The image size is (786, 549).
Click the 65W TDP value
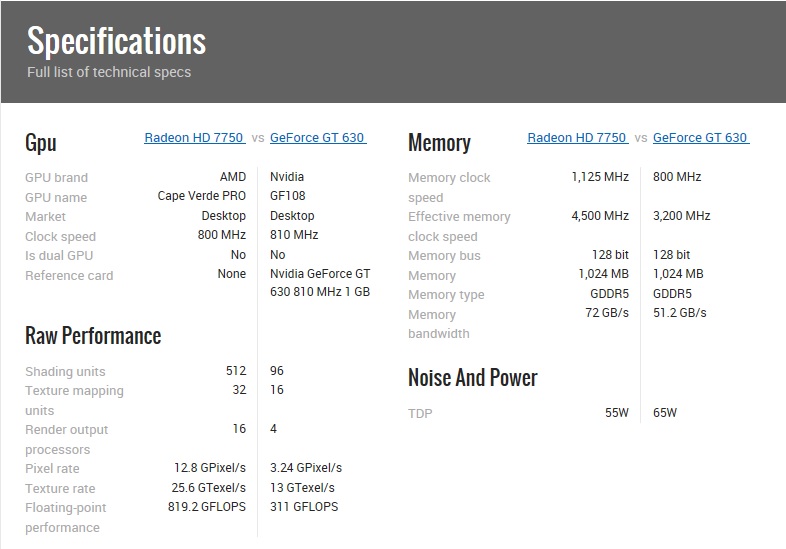665,413
